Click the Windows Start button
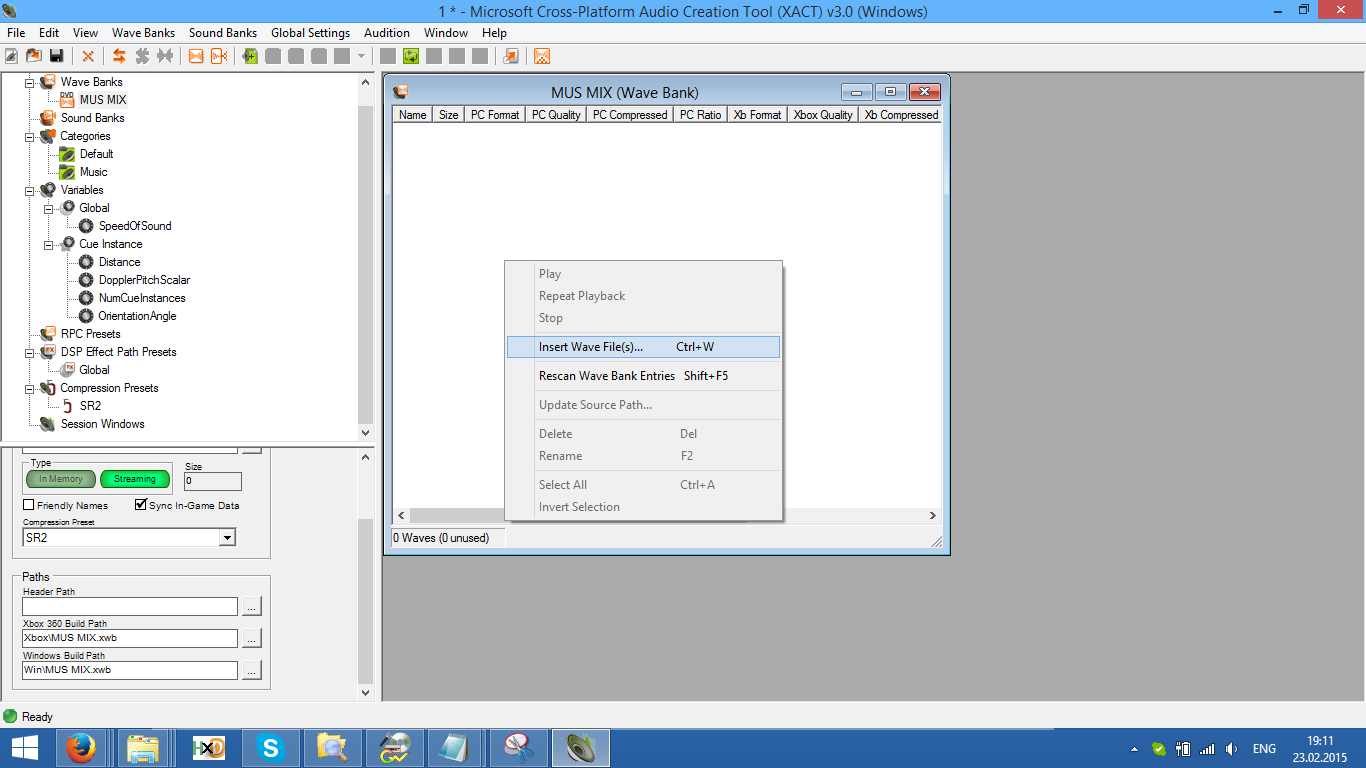The height and width of the screenshot is (768, 1366). pos(24,748)
